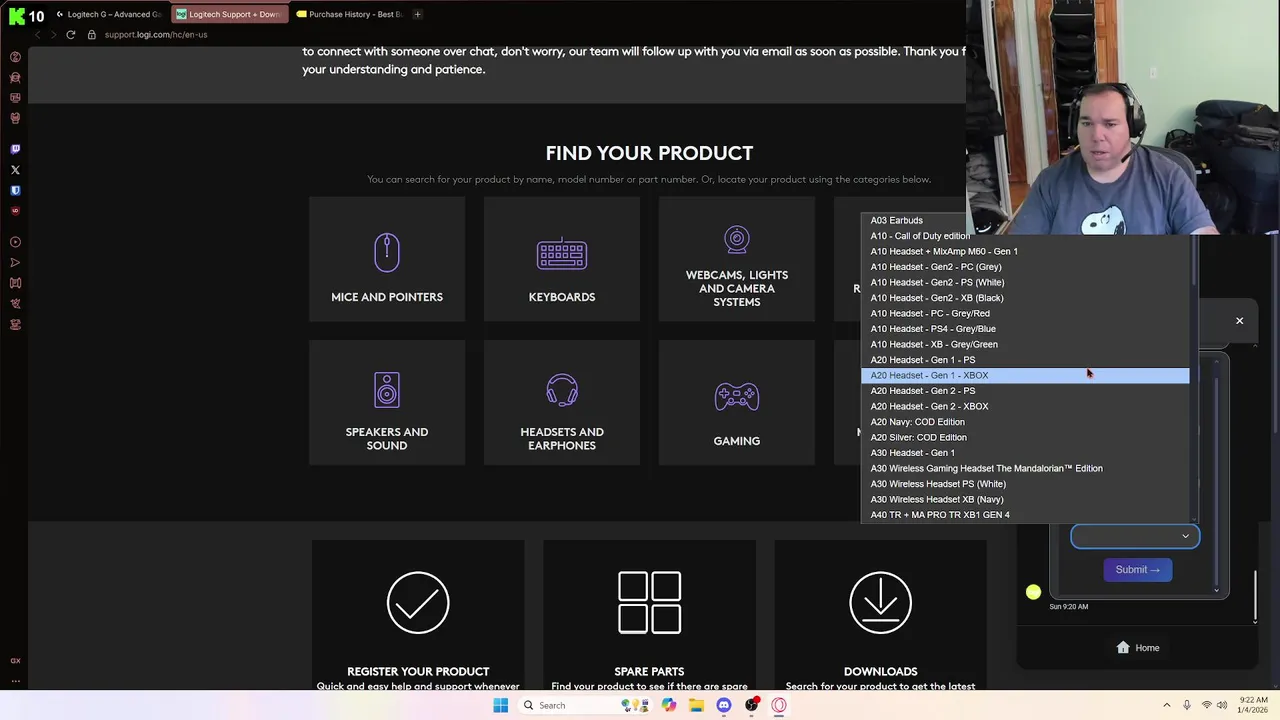Select A10 - Call of Duty edition option
Viewport: 1280px width, 720px height.
pos(1025,236)
